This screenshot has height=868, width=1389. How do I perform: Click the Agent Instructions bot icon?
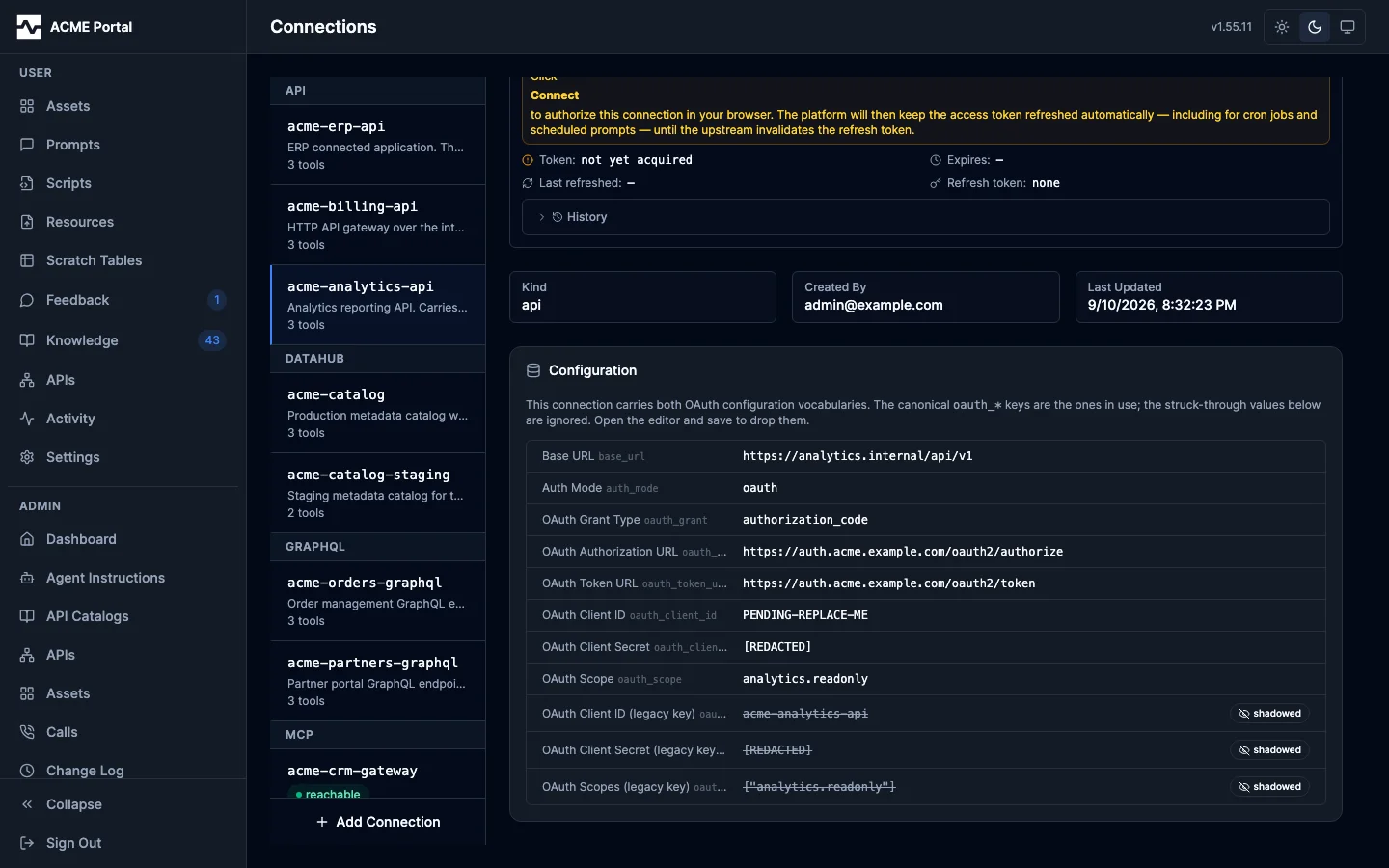(x=27, y=578)
